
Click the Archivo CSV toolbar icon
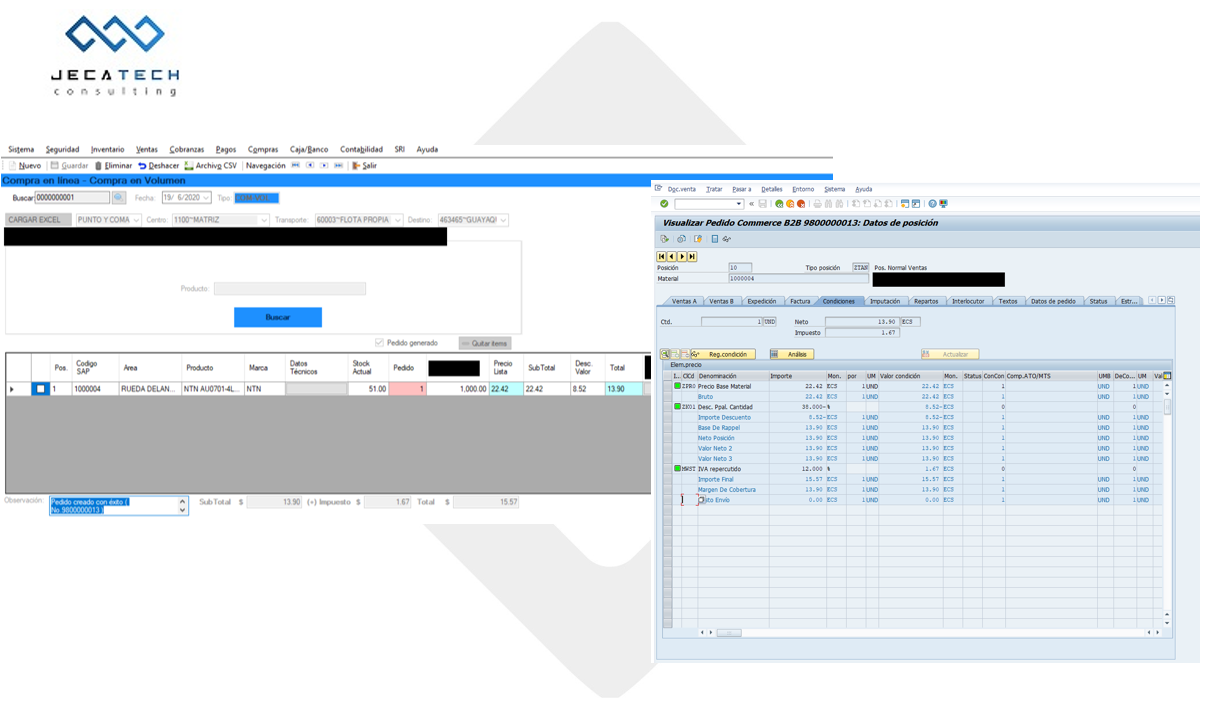189,166
